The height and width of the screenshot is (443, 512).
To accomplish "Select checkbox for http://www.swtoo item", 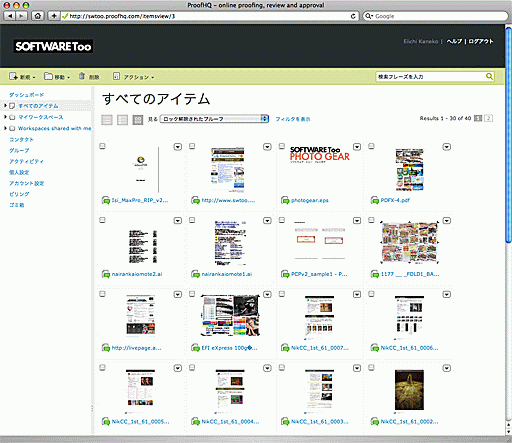I will click(192, 146).
